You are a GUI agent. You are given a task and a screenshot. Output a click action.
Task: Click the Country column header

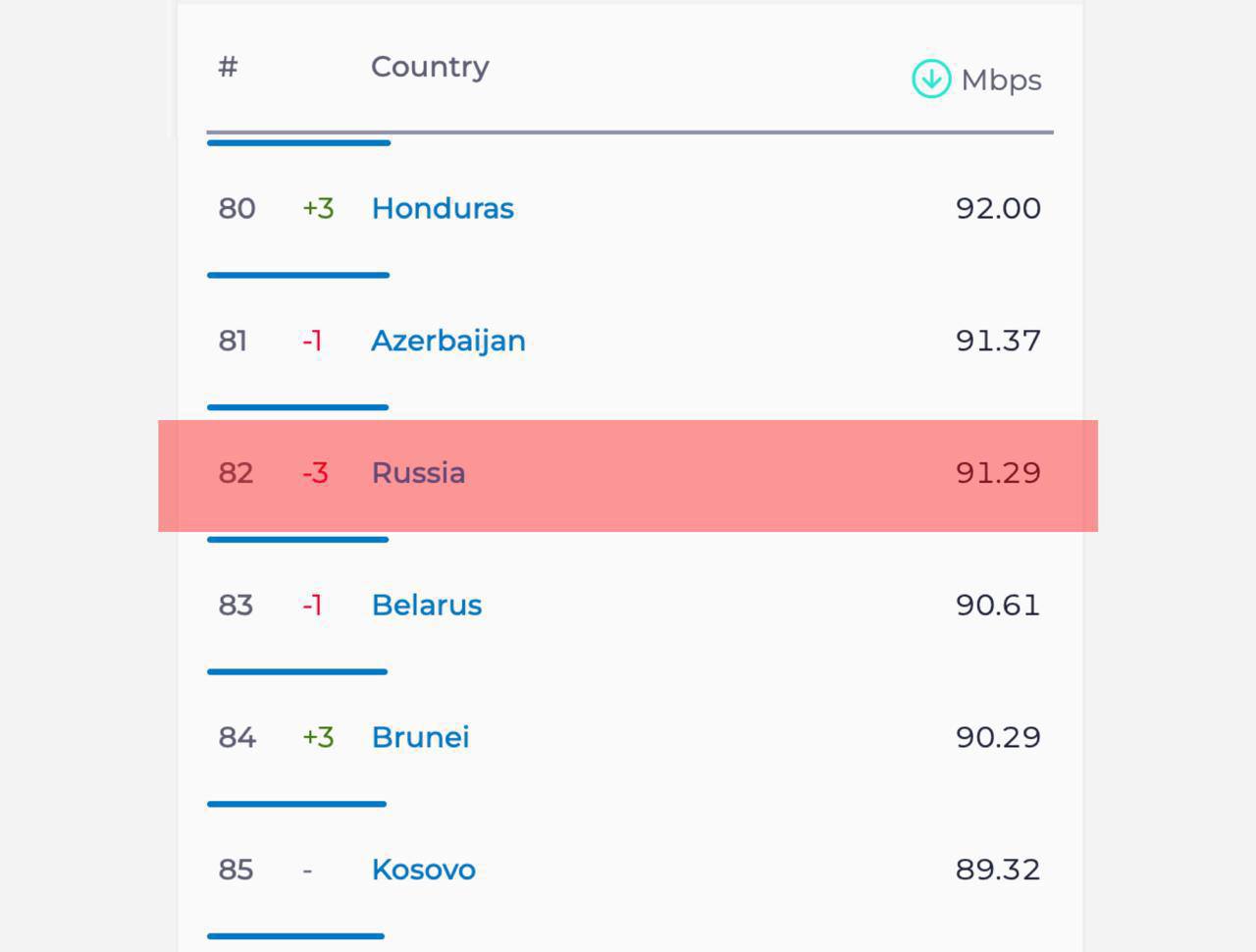(x=430, y=67)
